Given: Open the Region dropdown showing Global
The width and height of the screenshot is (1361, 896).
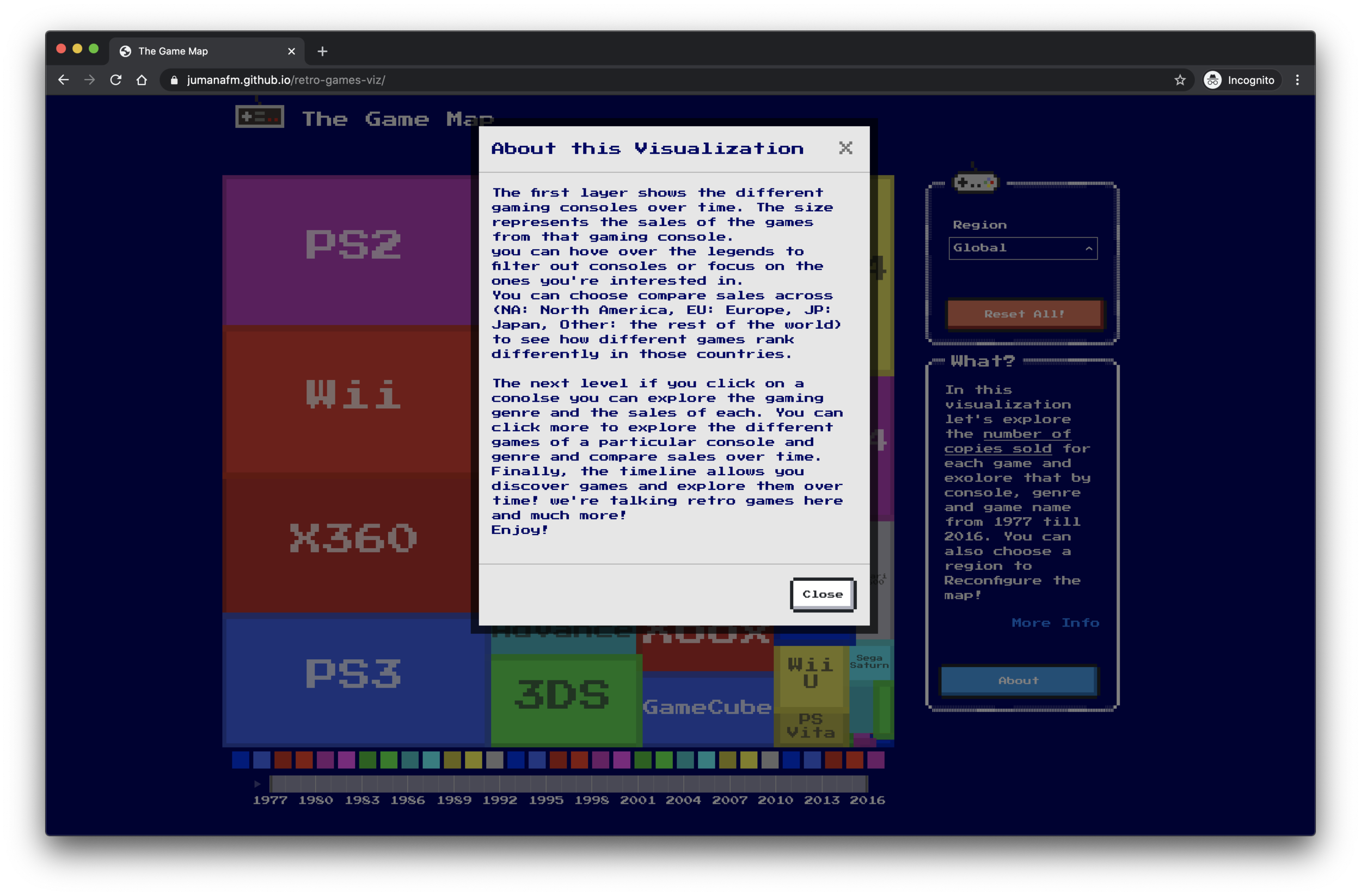Looking at the screenshot, I should [x=1022, y=248].
